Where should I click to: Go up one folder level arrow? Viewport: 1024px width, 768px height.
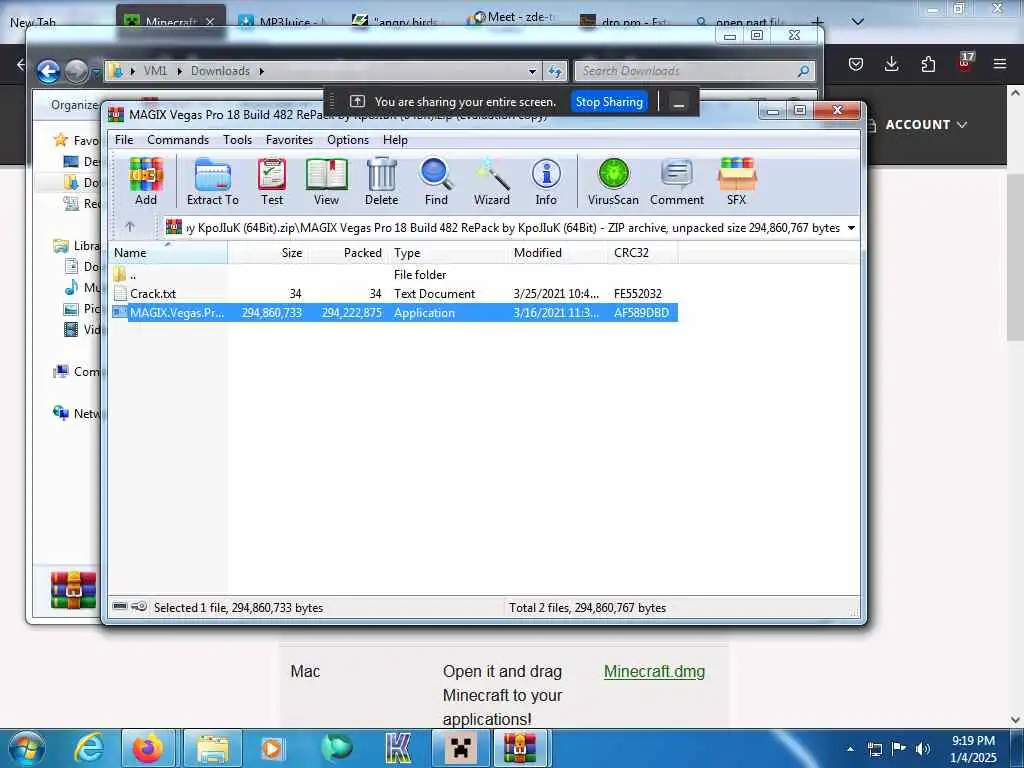130,227
